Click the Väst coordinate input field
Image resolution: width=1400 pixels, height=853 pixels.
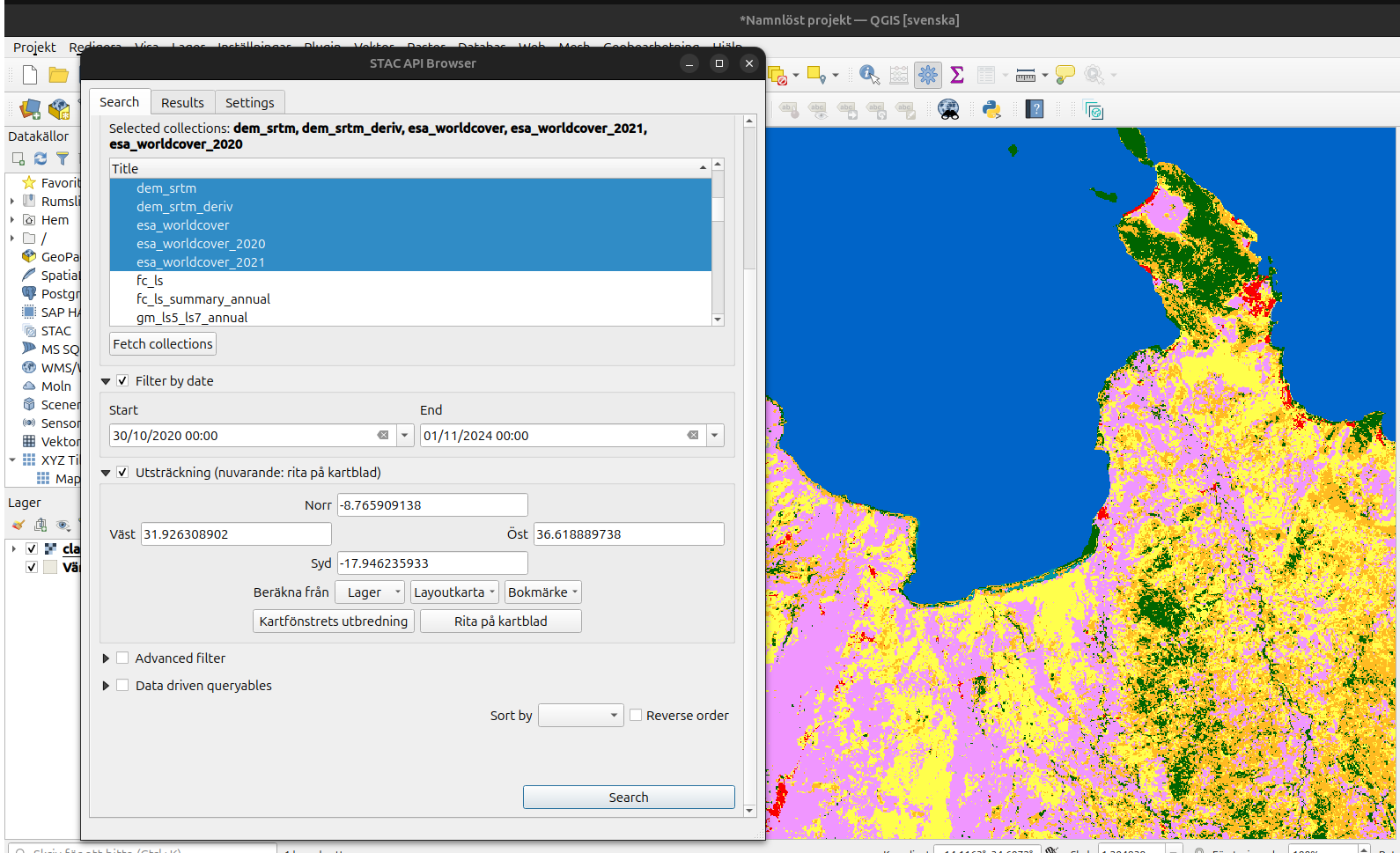click(236, 534)
